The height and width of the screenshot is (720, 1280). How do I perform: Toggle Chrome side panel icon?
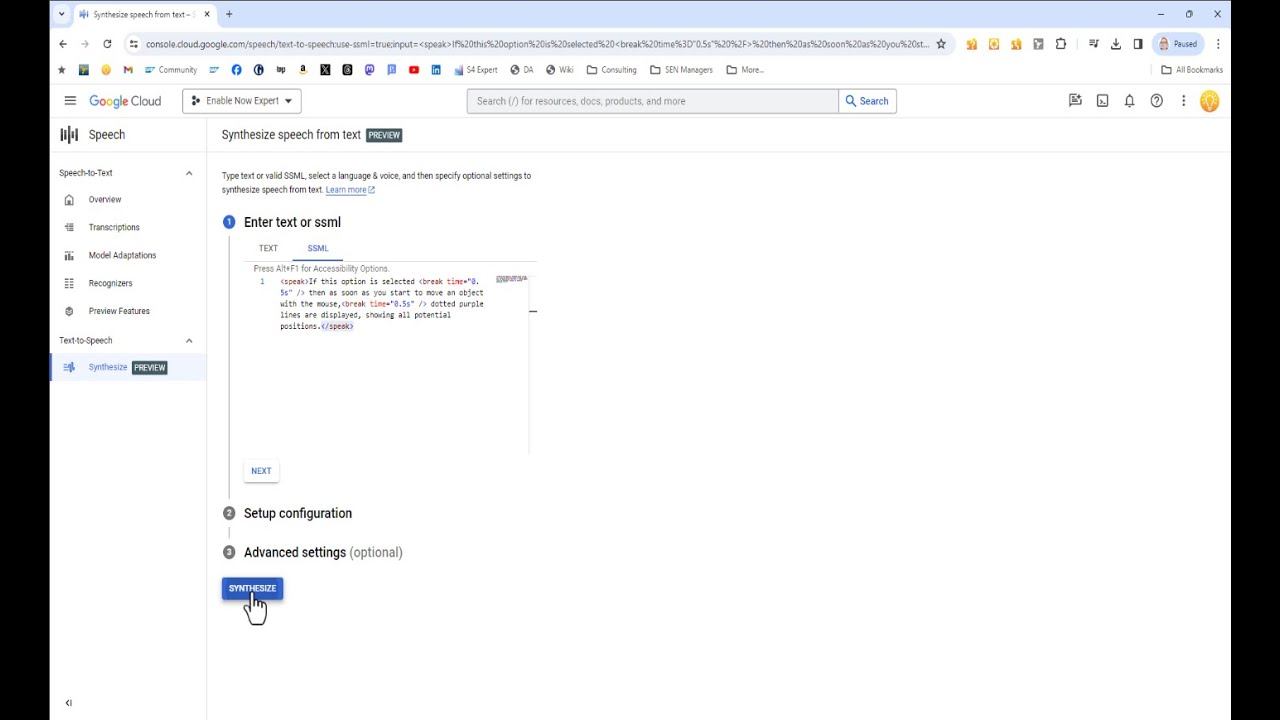[x=1138, y=44]
